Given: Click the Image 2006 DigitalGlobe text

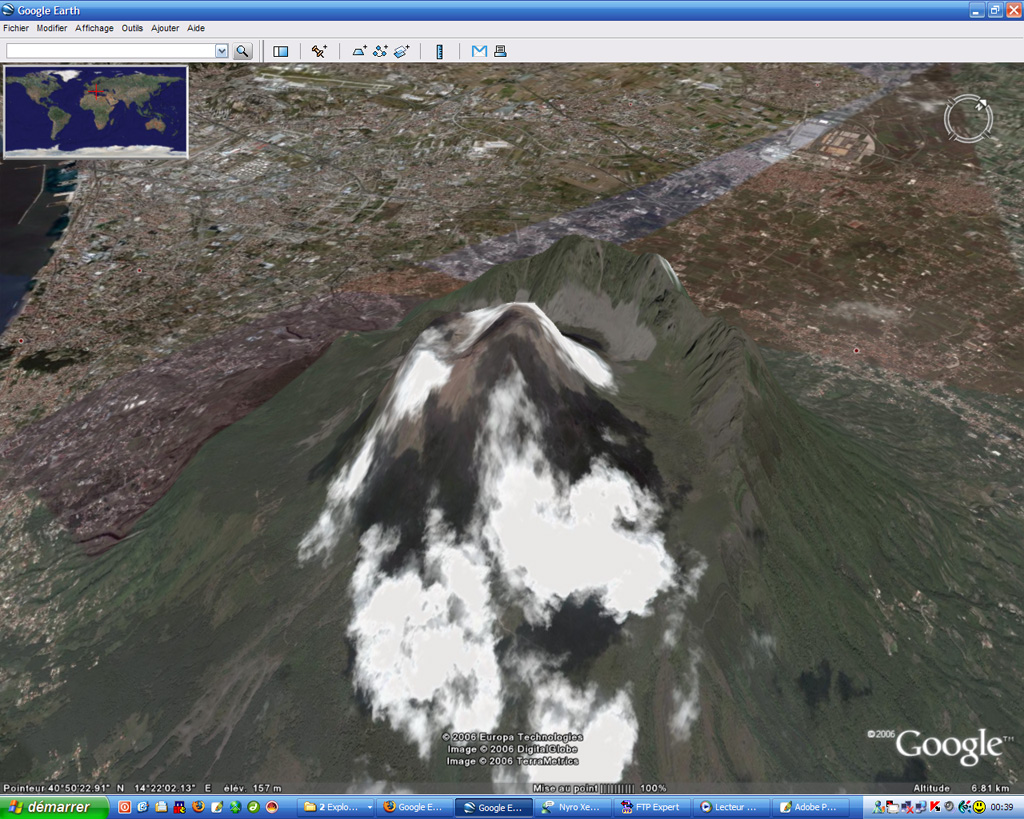Looking at the screenshot, I should coord(512,749).
